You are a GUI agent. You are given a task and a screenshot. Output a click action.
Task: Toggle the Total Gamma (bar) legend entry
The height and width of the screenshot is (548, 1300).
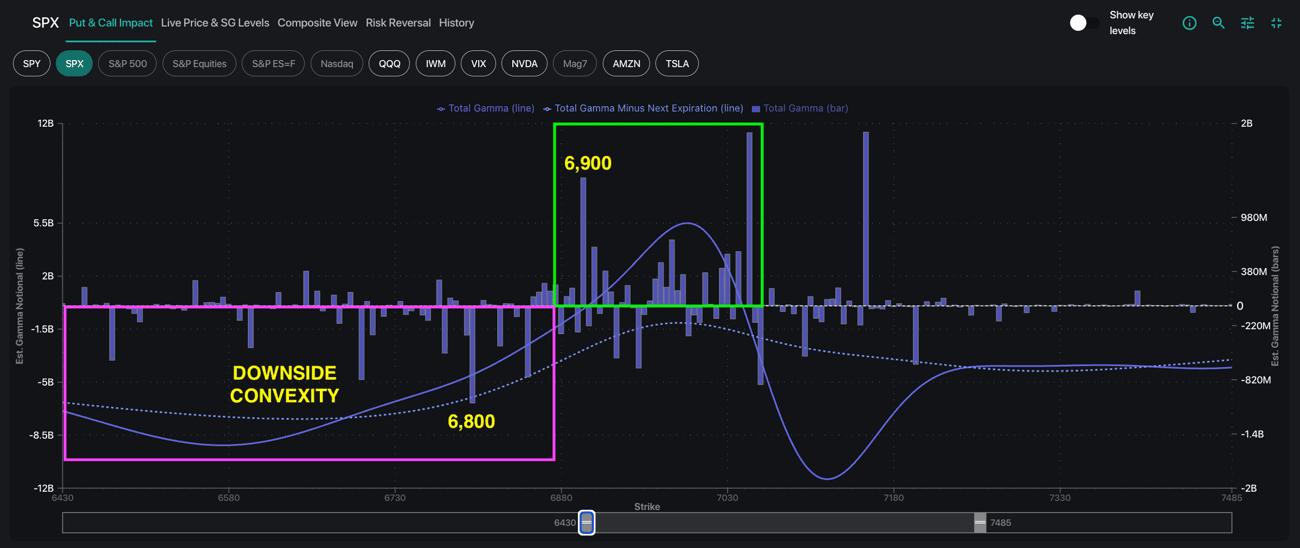click(800, 108)
